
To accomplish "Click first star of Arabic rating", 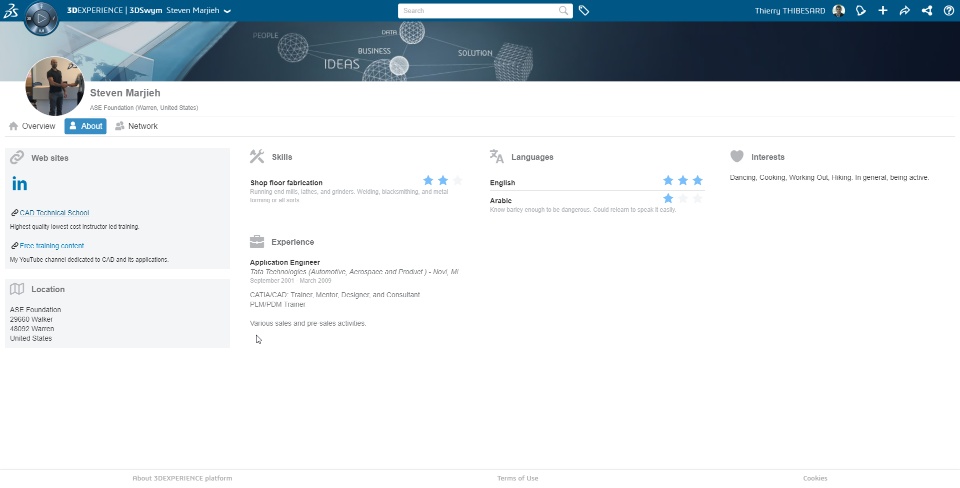I will click(x=668, y=198).
